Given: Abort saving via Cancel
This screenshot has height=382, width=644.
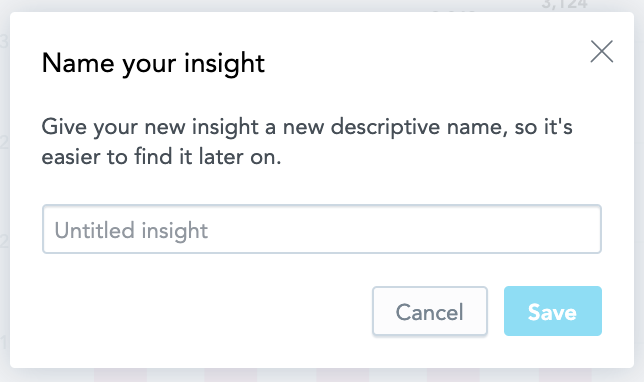Looking at the screenshot, I should click(430, 311).
